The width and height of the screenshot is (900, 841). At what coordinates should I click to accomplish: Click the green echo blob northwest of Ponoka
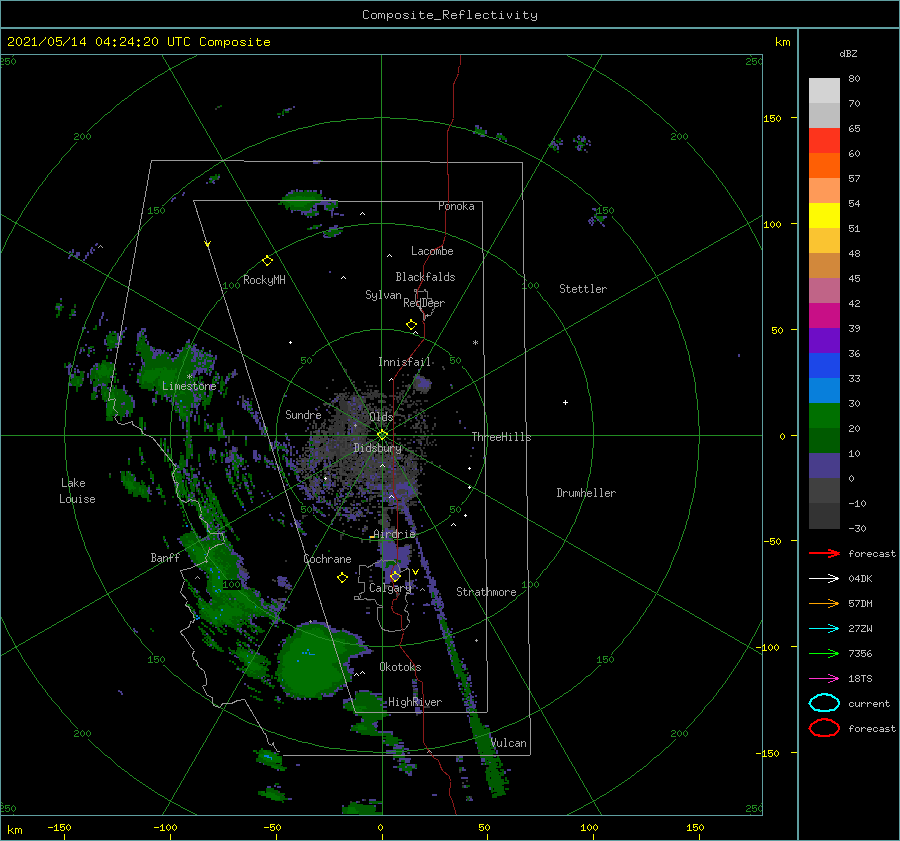(x=302, y=201)
